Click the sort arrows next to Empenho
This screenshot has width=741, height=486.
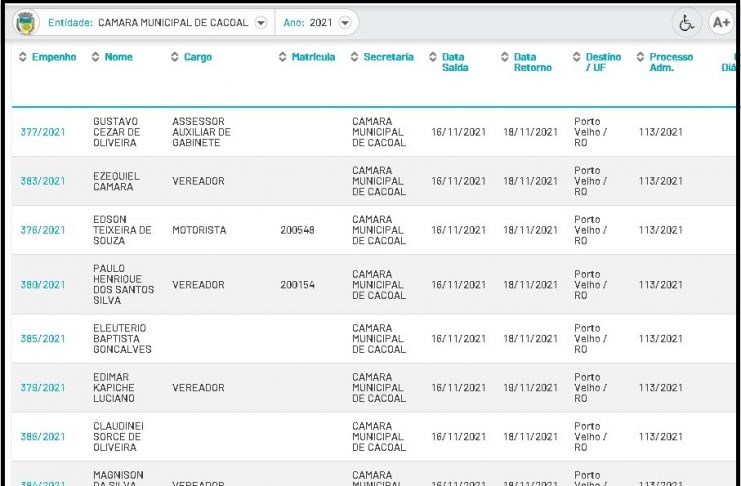23,58
